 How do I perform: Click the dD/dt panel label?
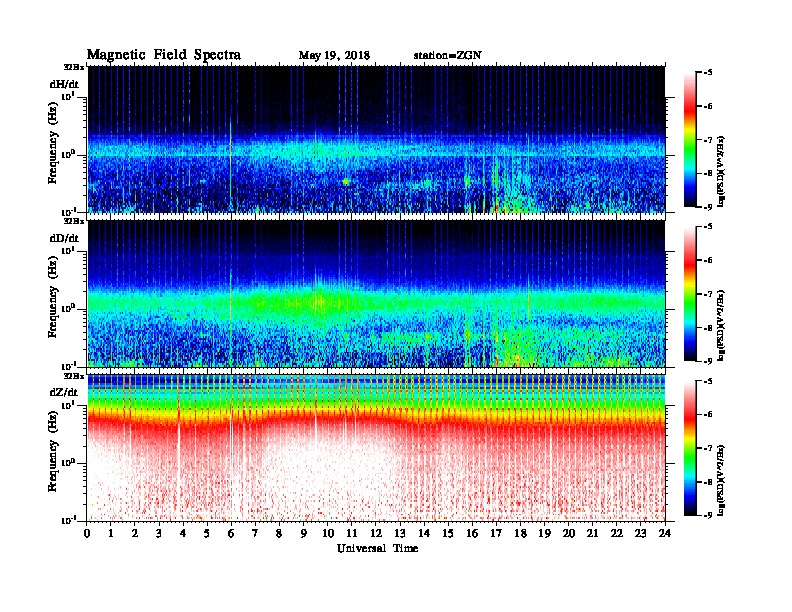(x=64, y=238)
